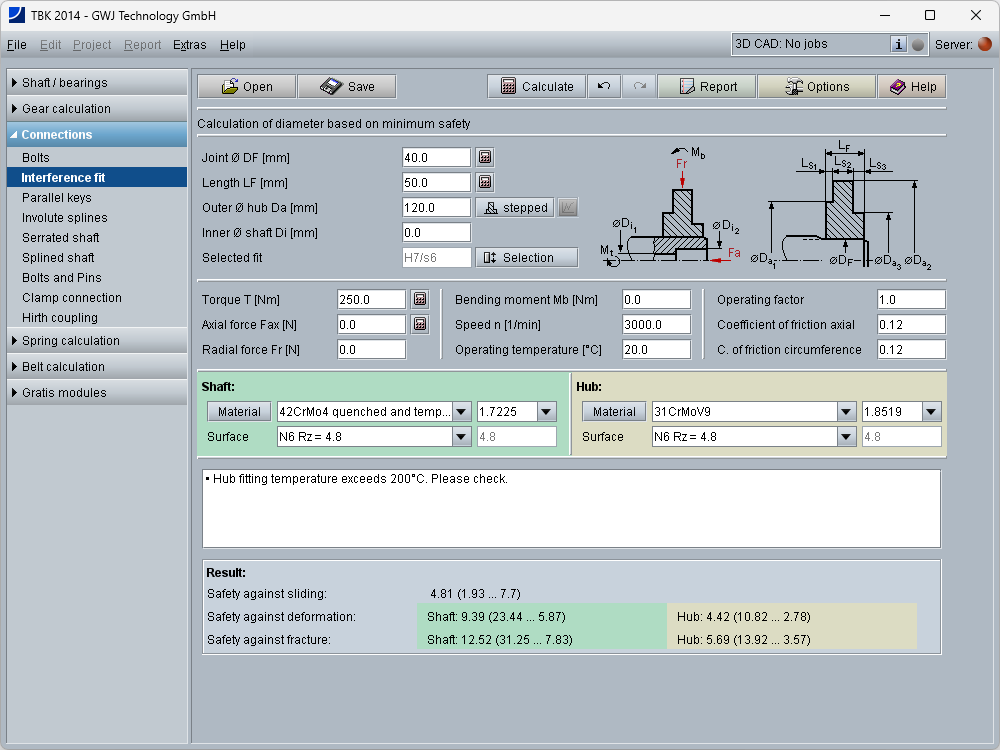Click the Speed n input field
The height and width of the screenshot is (750, 1000).
[x=656, y=325]
